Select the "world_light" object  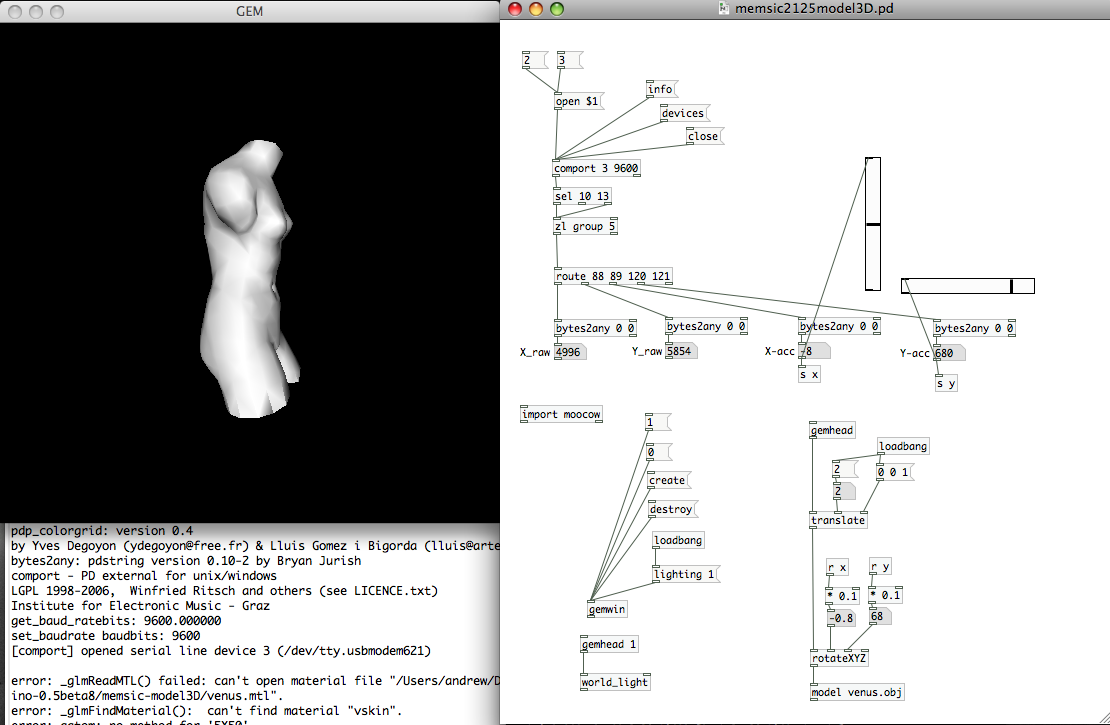(x=615, y=682)
